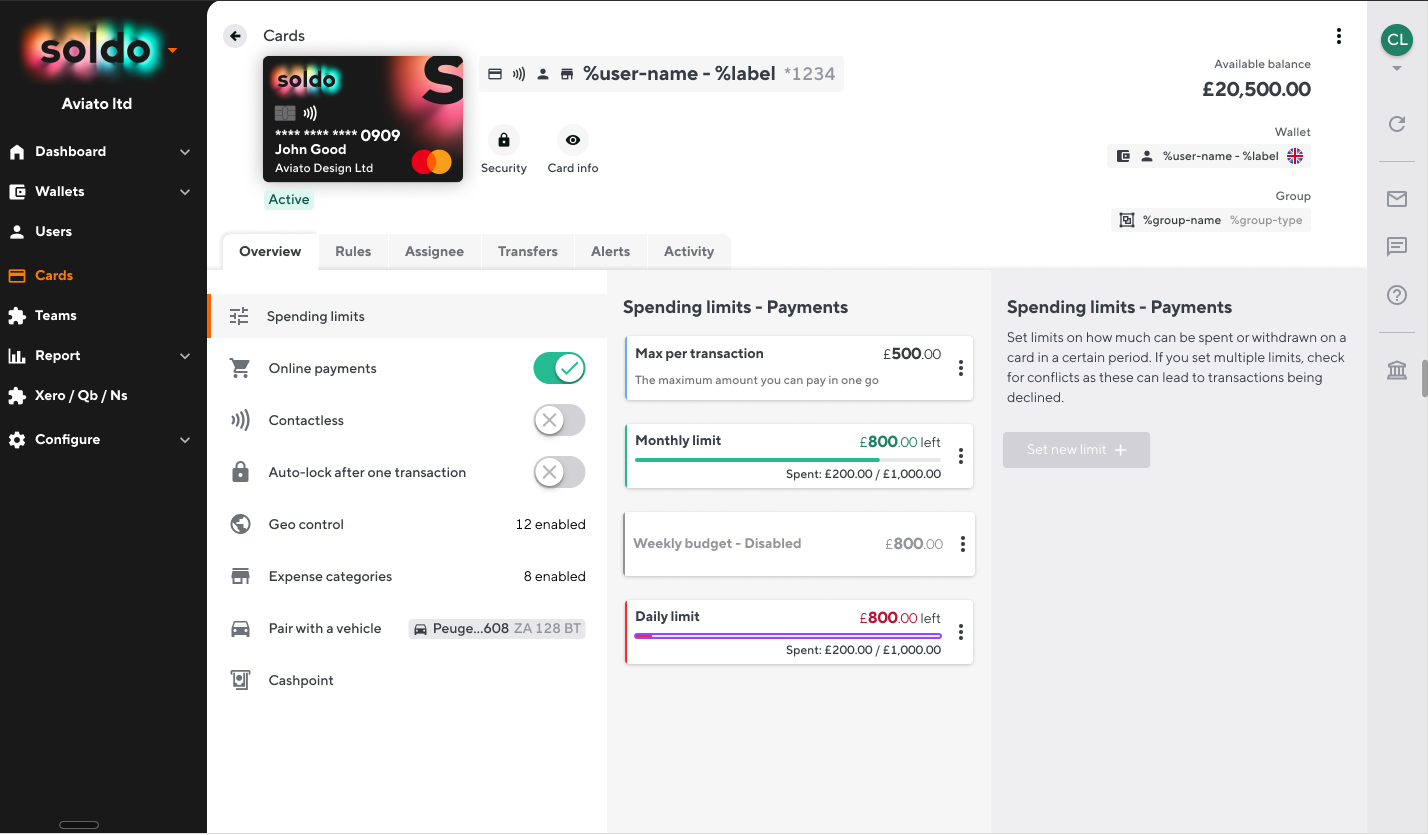The image size is (1428, 835).
Task: Select Spending limits in the overview list
Action: (x=407, y=316)
